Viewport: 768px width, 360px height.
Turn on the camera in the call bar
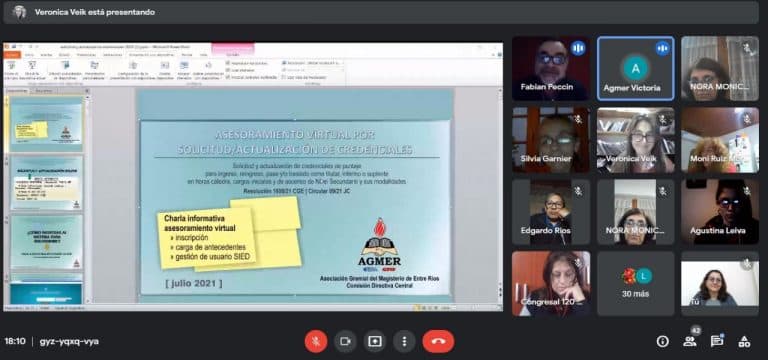[x=345, y=341]
